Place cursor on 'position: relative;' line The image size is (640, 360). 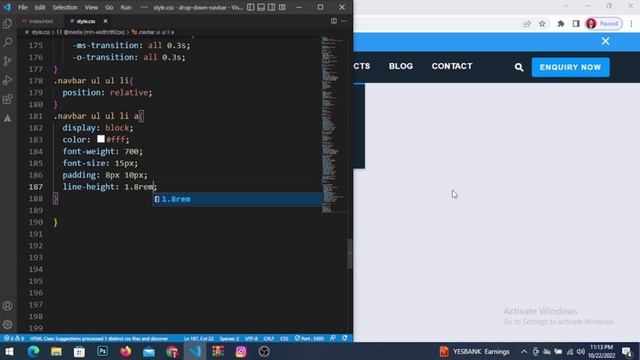click(x=107, y=93)
